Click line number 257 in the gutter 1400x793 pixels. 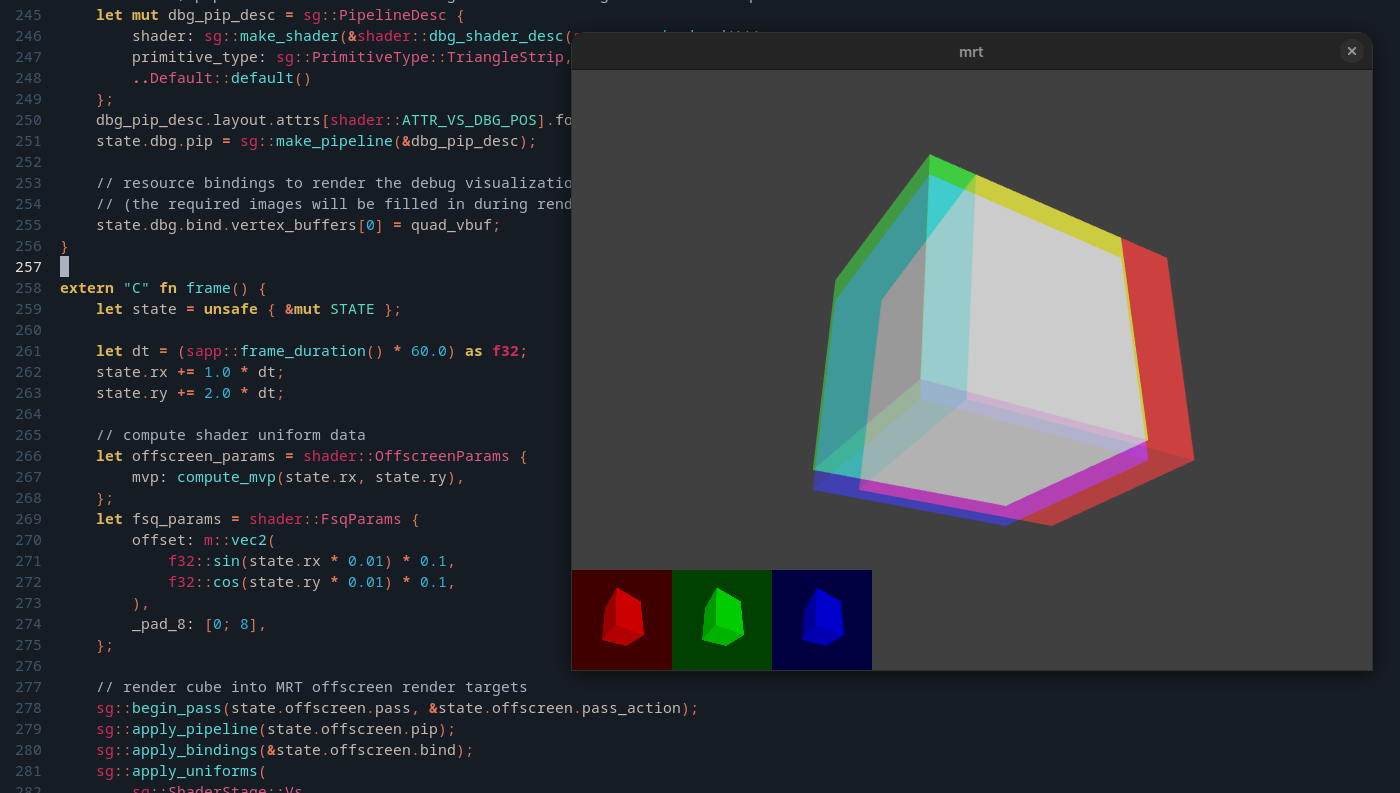pyautogui.click(x=27, y=267)
